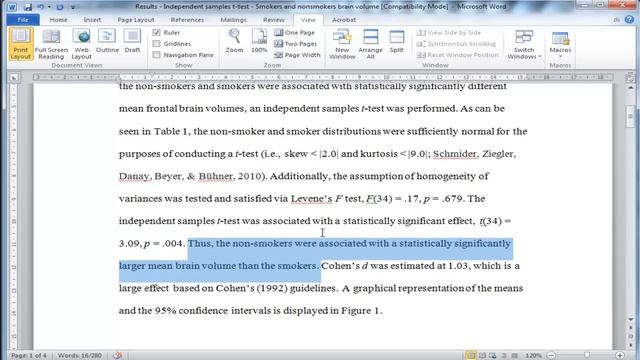The image size is (640, 360).
Task: Enable the Gridlines checkbox
Action: (x=157, y=44)
